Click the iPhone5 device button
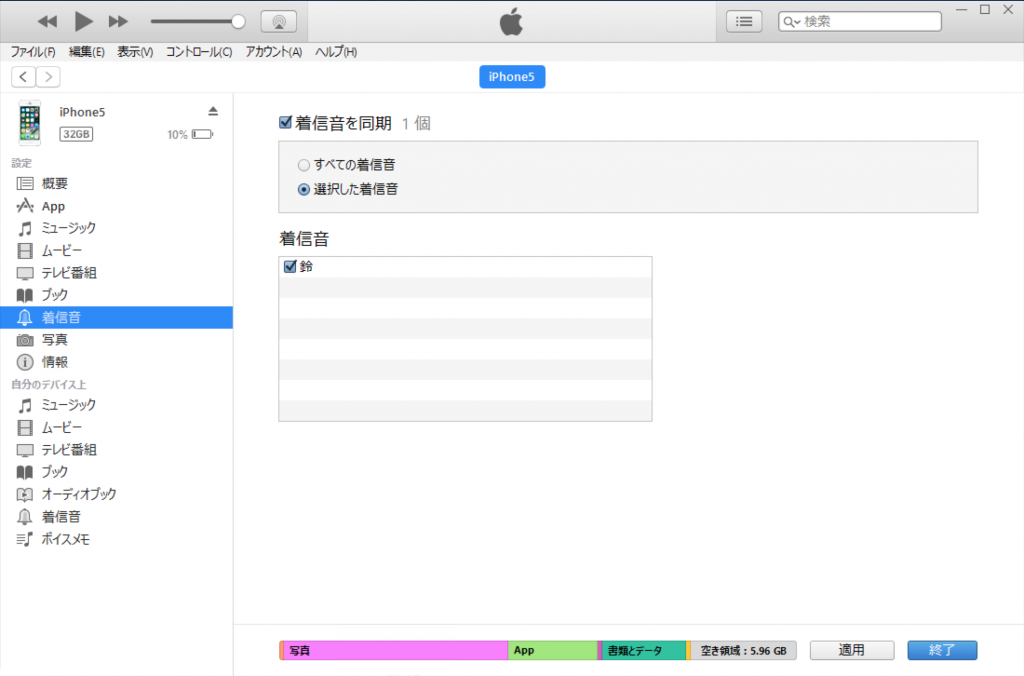The image size is (1024, 676). click(512, 77)
